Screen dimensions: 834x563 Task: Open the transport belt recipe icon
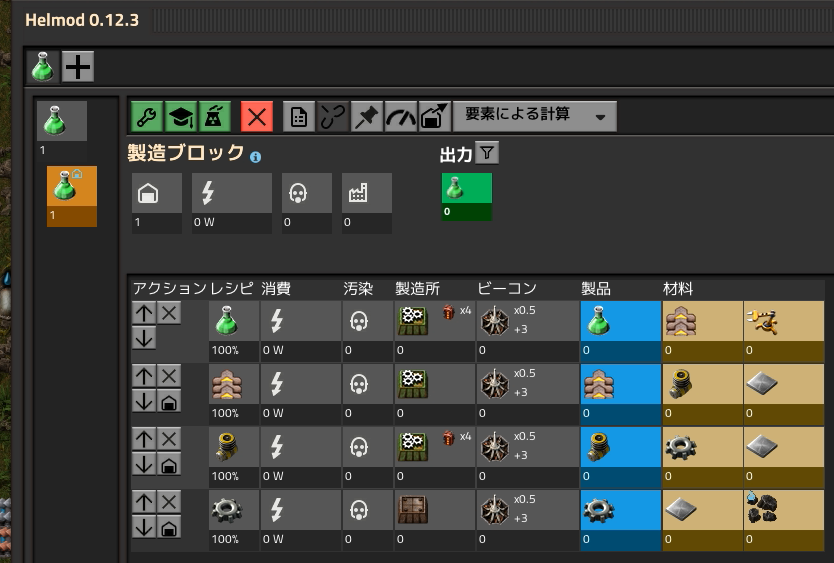pos(227,384)
